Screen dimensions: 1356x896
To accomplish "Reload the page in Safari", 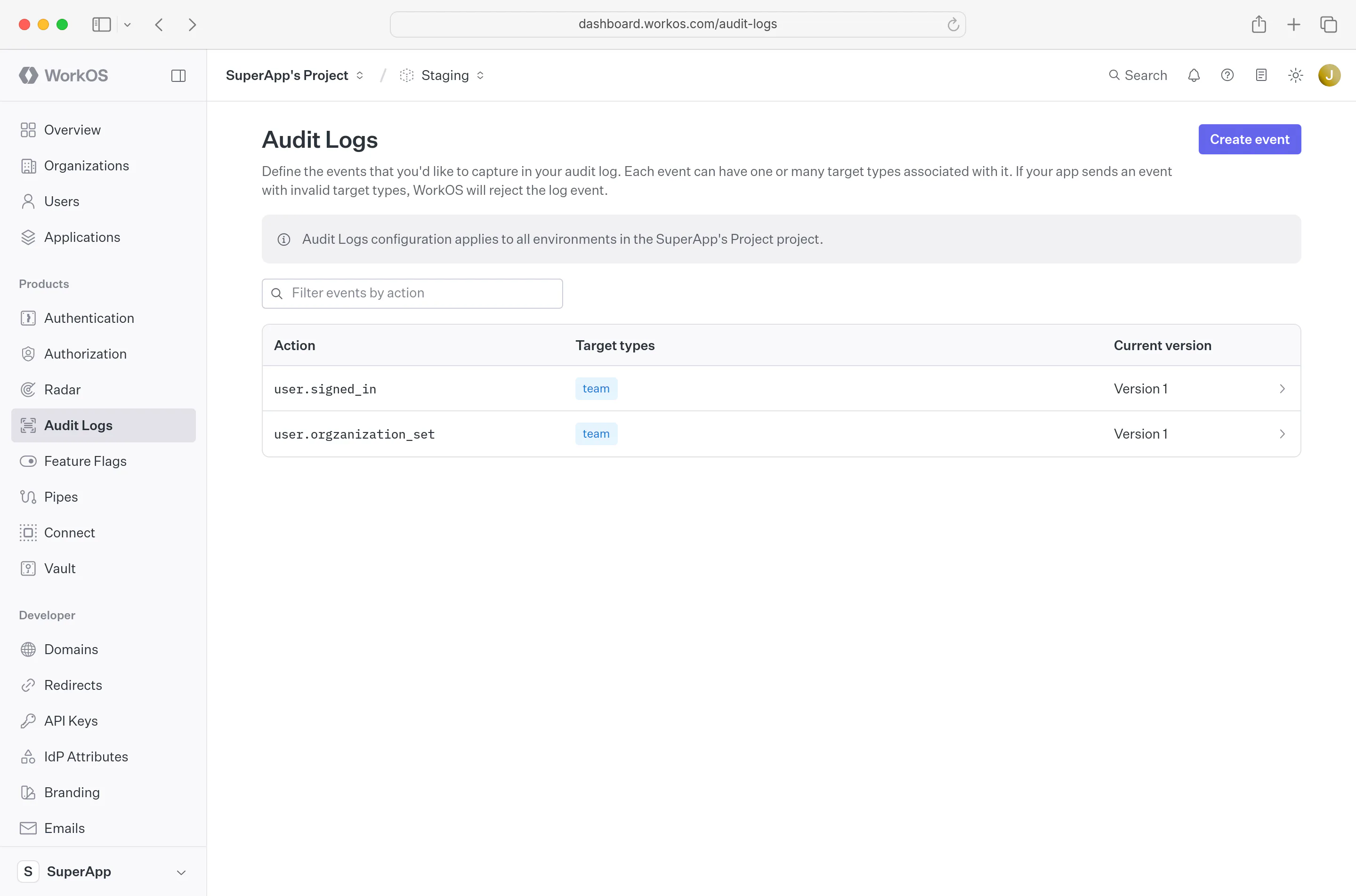I will (x=953, y=24).
